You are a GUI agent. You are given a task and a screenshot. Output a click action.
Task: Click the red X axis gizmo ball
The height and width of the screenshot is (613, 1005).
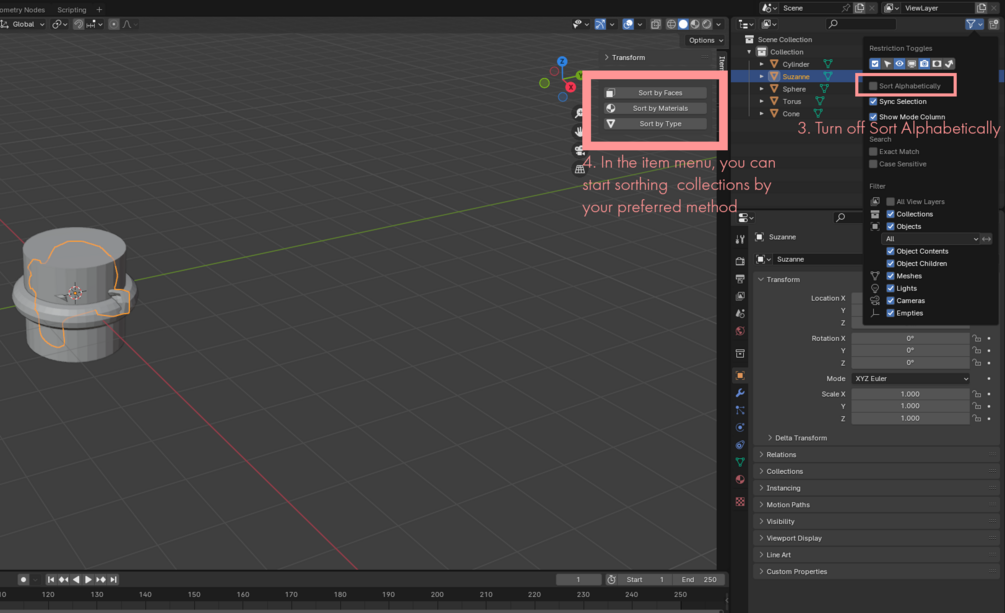point(570,87)
